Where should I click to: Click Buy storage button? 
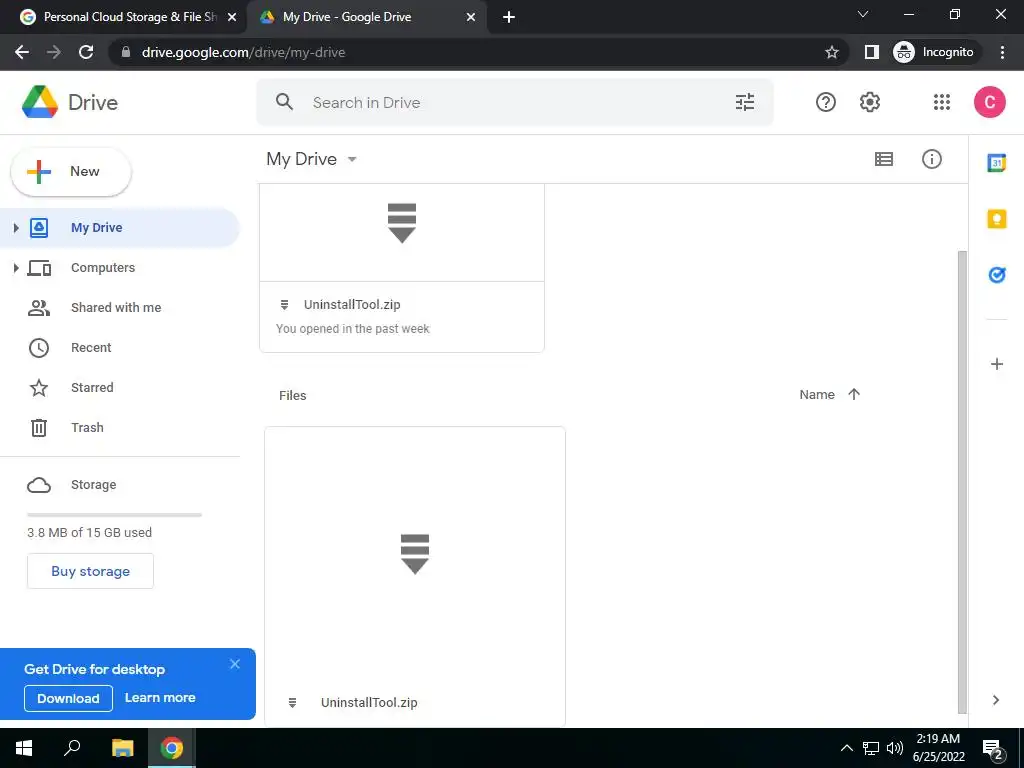(x=90, y=571)
